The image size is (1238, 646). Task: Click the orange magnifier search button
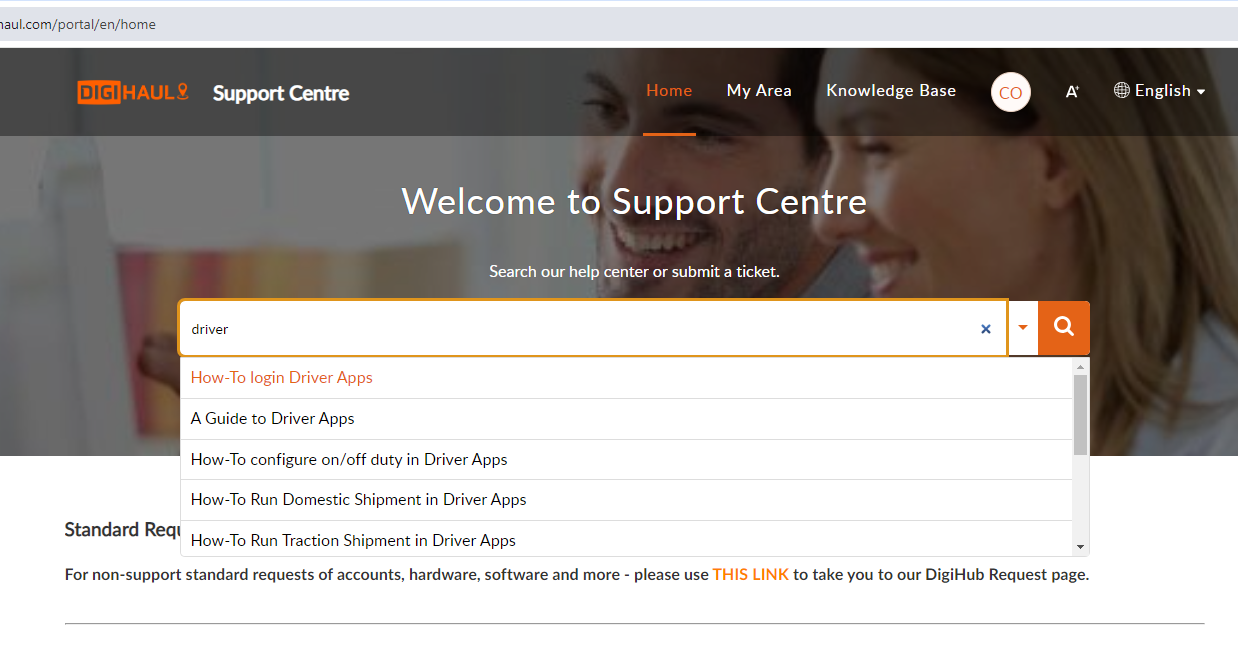(1064, 328)
